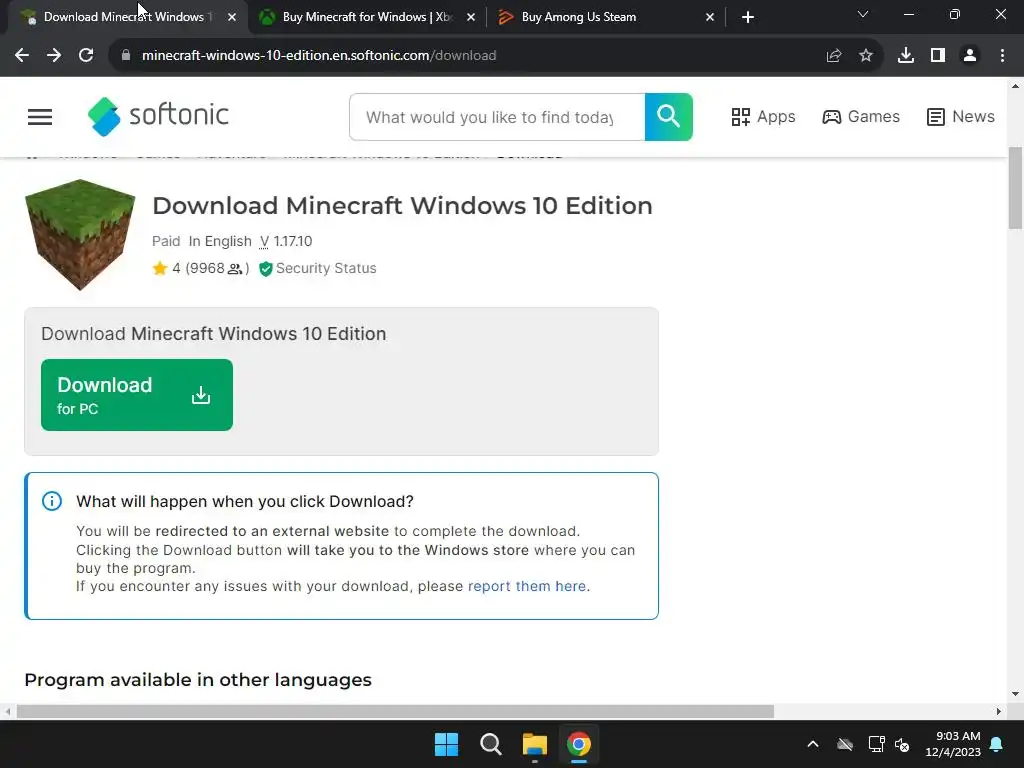The image size is (1024, 768).
Task: Open taskbar Search
Action: (490, 744)
